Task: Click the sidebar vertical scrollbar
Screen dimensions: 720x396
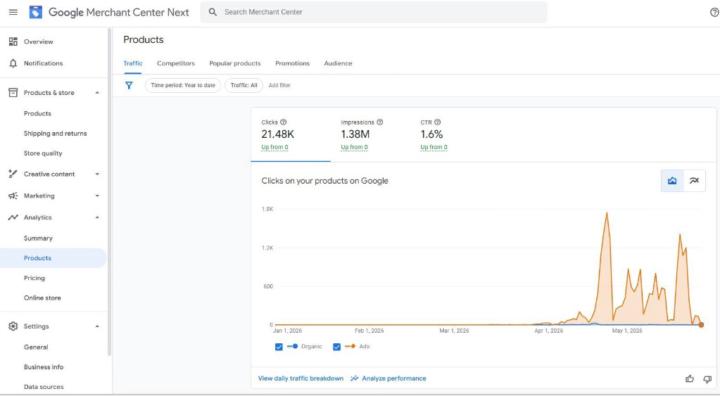Action: pos(109,192)
